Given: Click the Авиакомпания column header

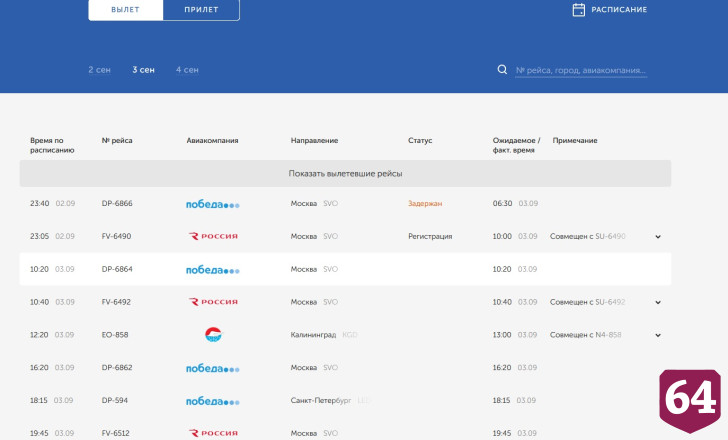Looking at the screenshot, I should pos(212,140).
